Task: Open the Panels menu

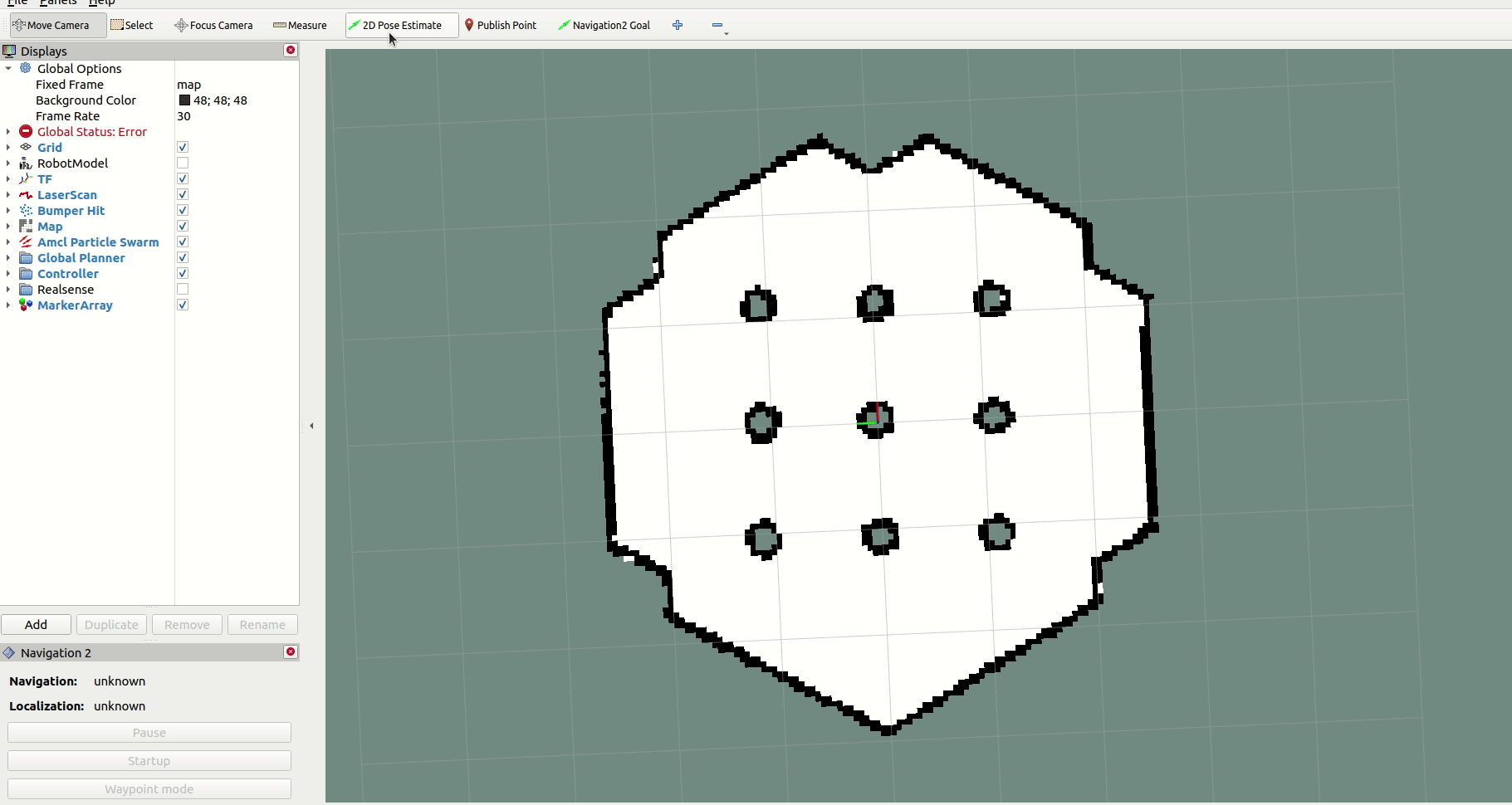Action: 58,3
